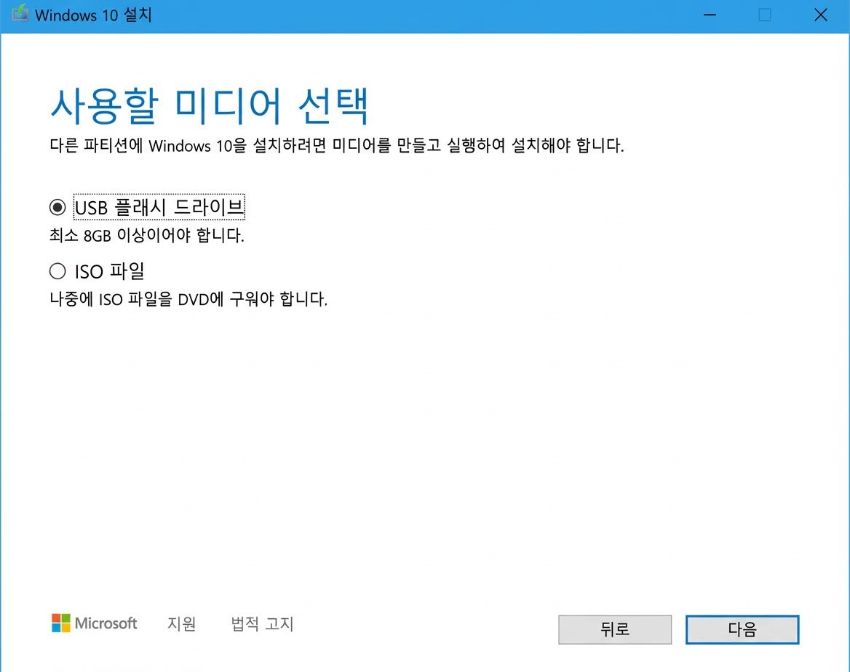Maximize the Windows 10 설치 window
This screenshot has width=850, height=672.
(764, 15)
